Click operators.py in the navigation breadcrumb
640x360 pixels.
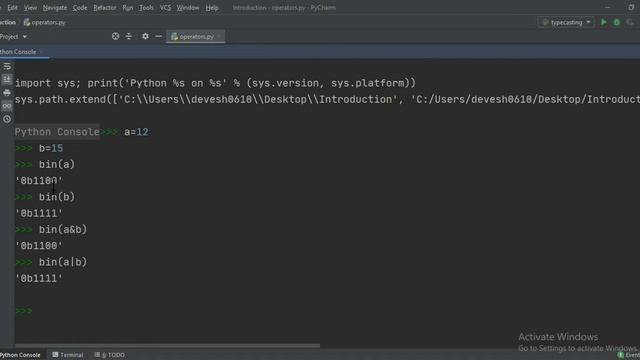coord(44,22)
